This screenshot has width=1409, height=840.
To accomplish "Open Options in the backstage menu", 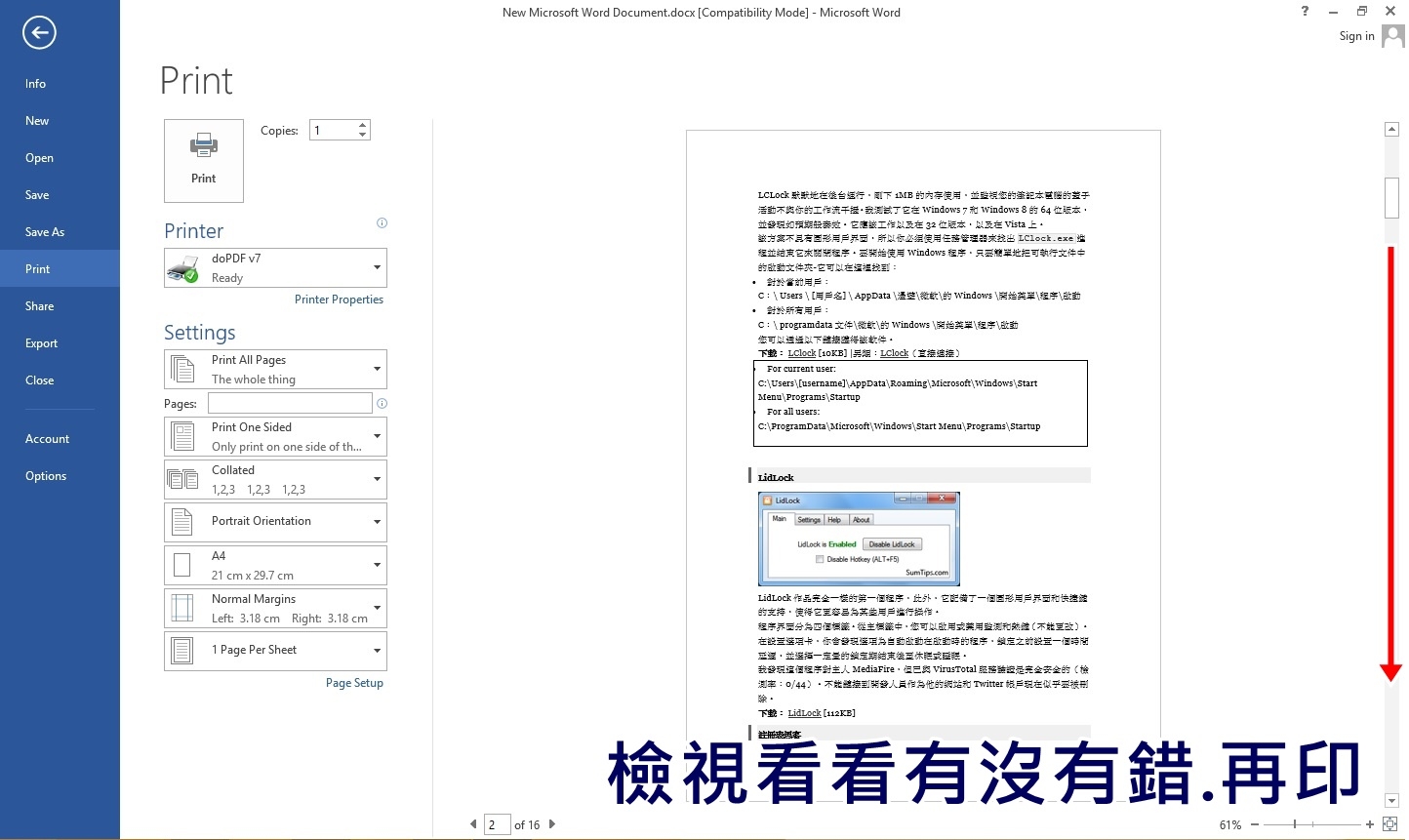I will pyautogui.click(x=60, y=476).
